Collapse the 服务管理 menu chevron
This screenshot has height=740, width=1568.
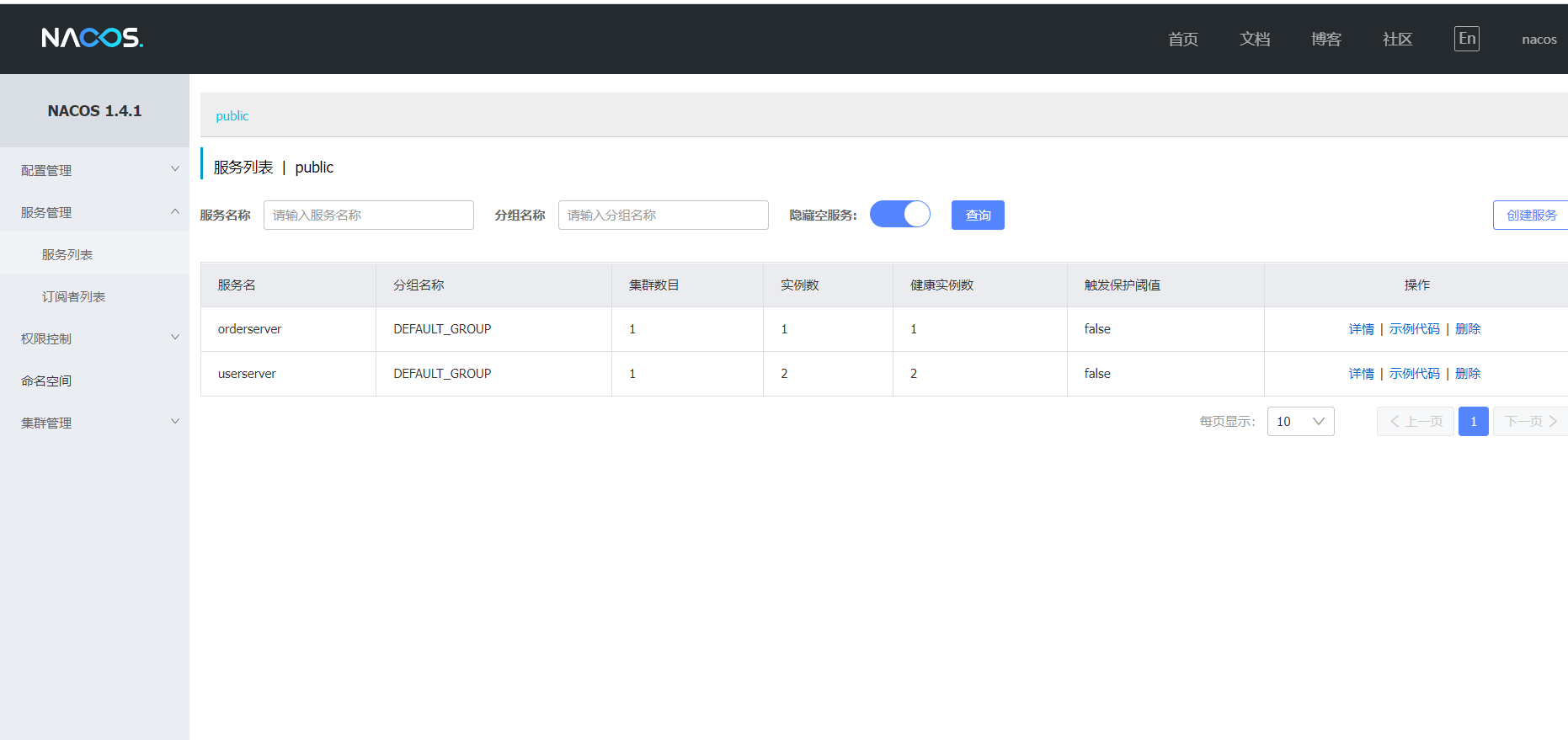175,211
